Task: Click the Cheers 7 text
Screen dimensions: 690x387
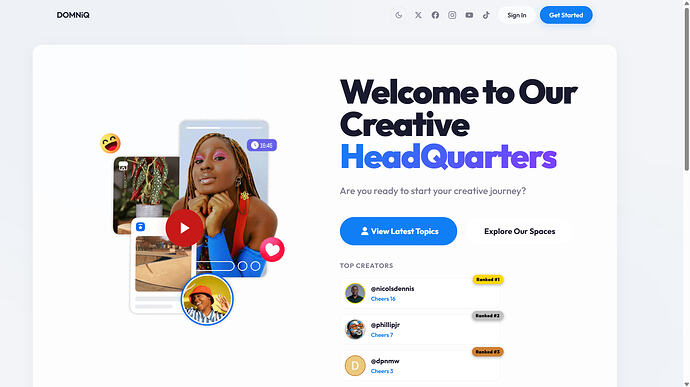Action: tap(382, 335)
